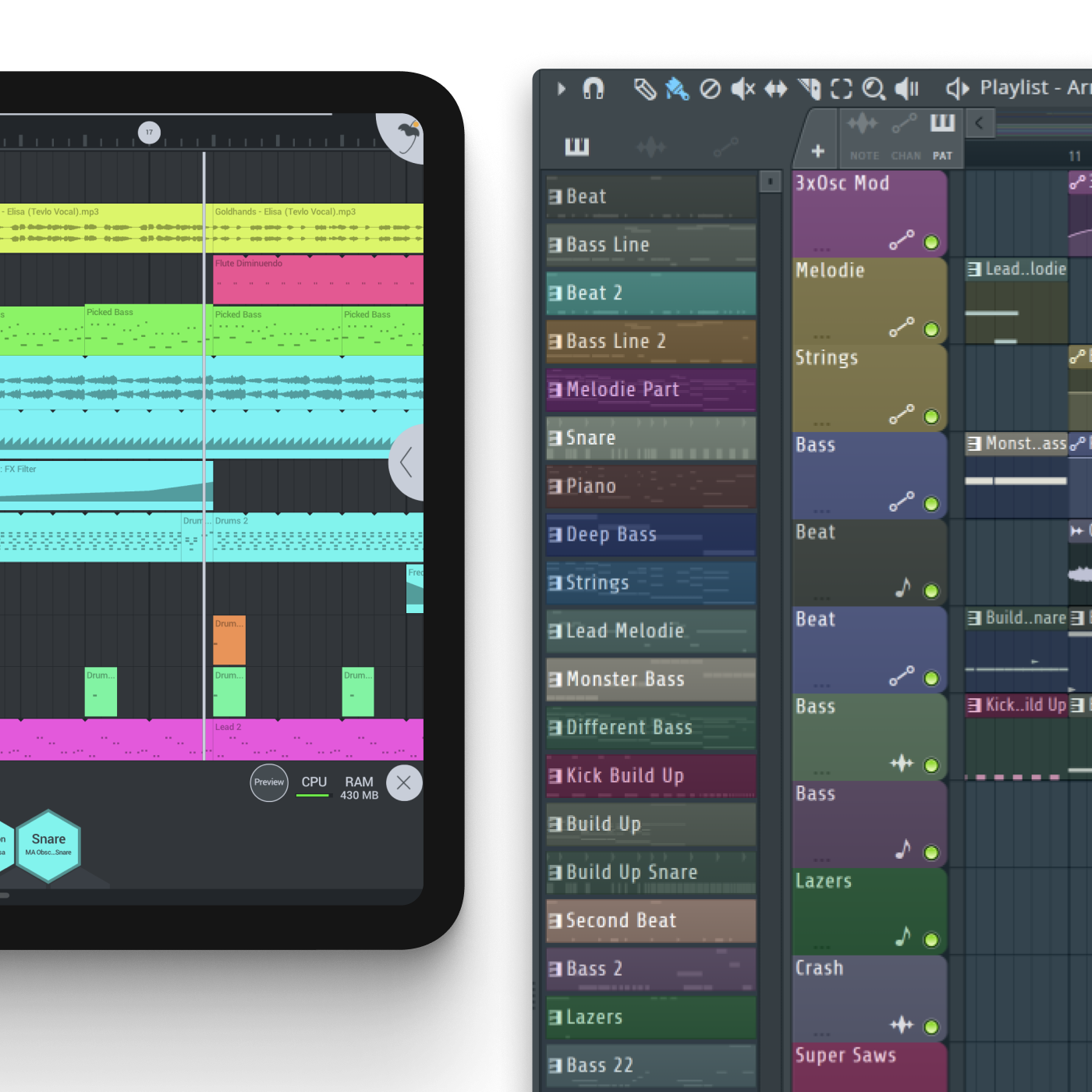Click the Lead..lodie clip in playlist
The height and width of the screenshot is (1092, 1092).
pos(1016,301)
